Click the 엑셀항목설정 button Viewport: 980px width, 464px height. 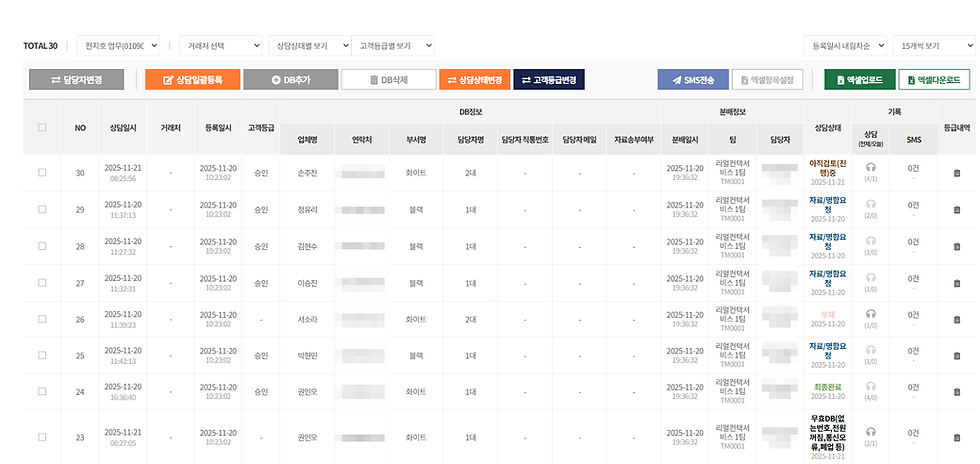[x=768, y=79]
